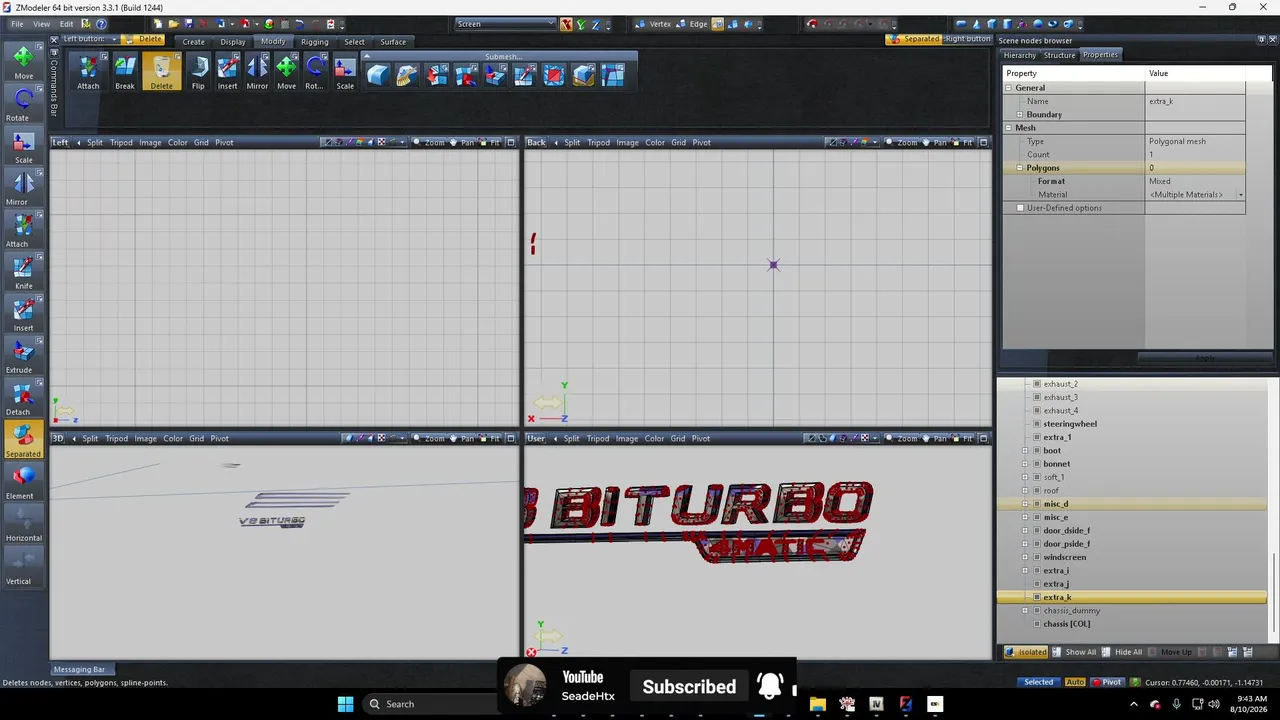Choose the Attach tool in left sidebar

pyautogui.click(x=23, y=230)
